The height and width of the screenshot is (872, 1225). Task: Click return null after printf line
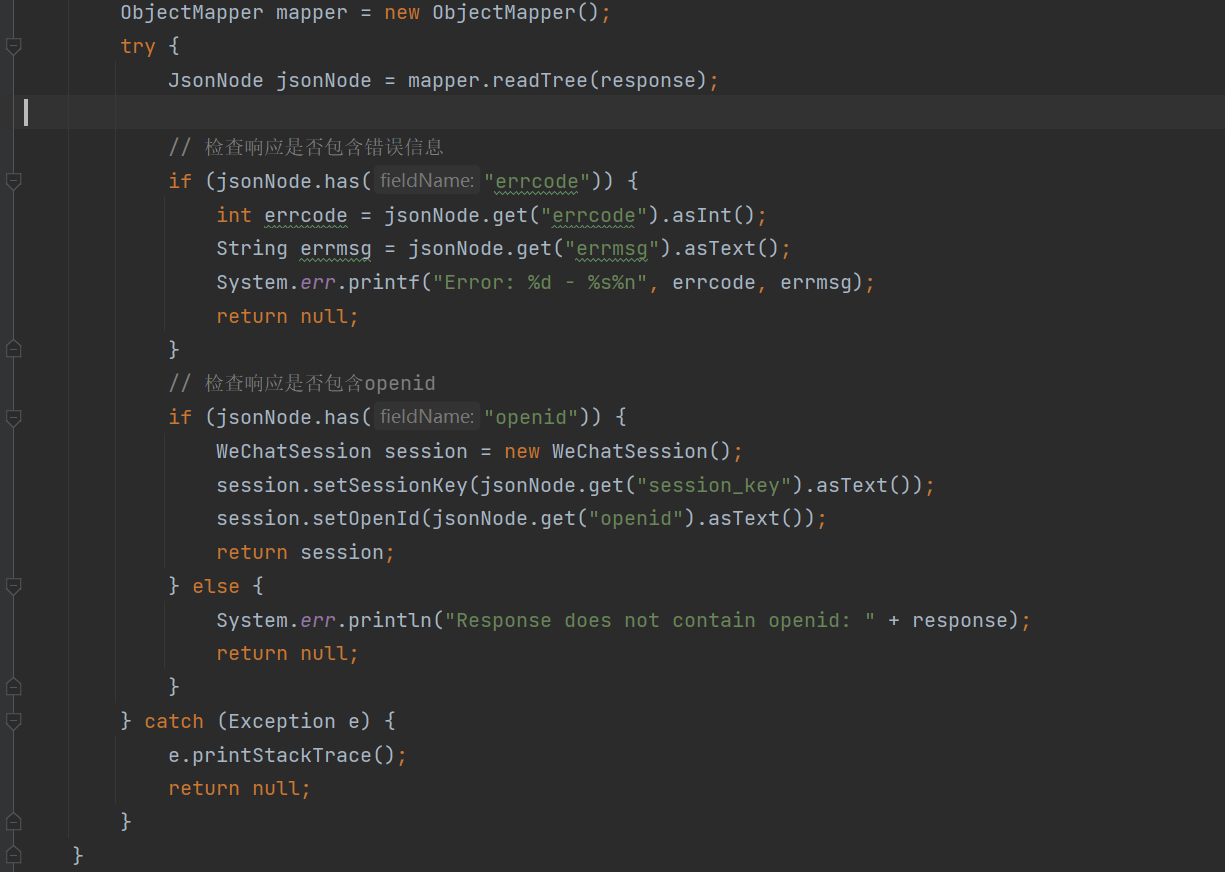click(287, 316)
